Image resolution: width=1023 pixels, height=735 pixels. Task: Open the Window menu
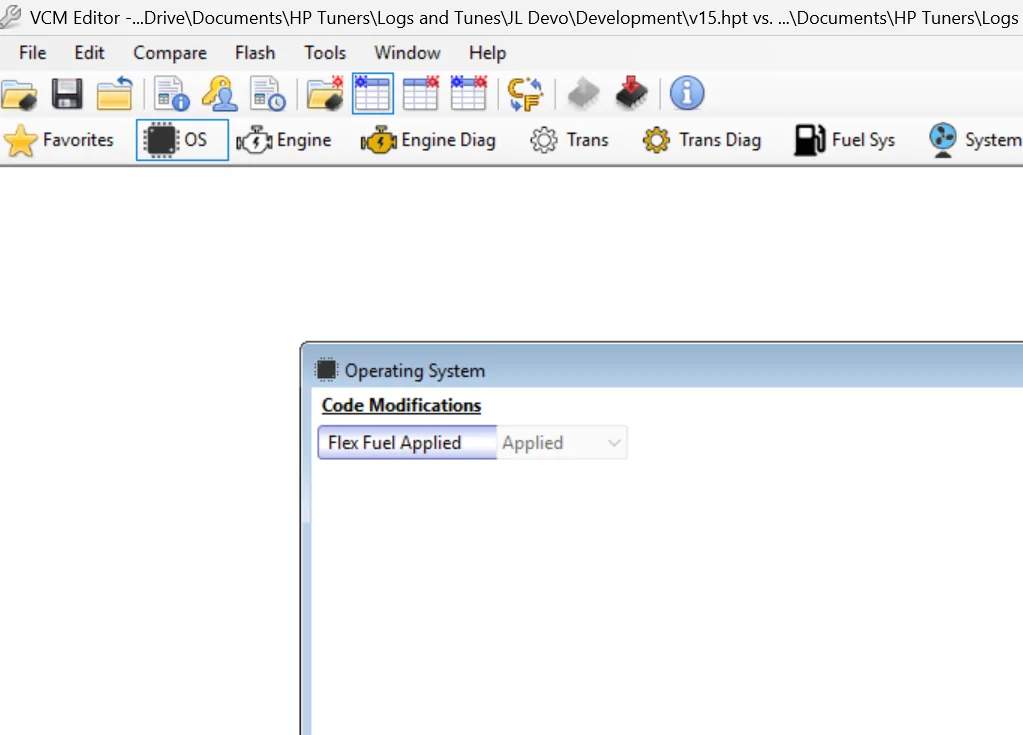[407, 53]
